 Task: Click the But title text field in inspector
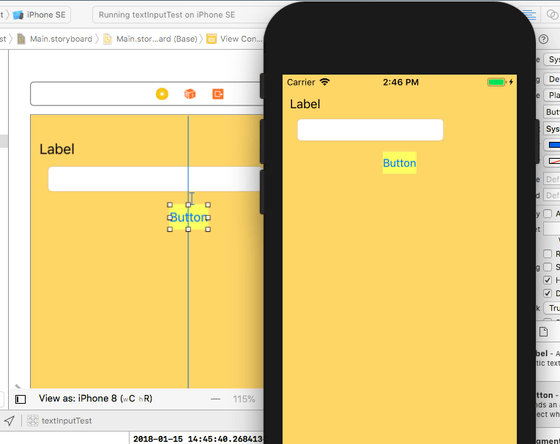pos(552,112)
